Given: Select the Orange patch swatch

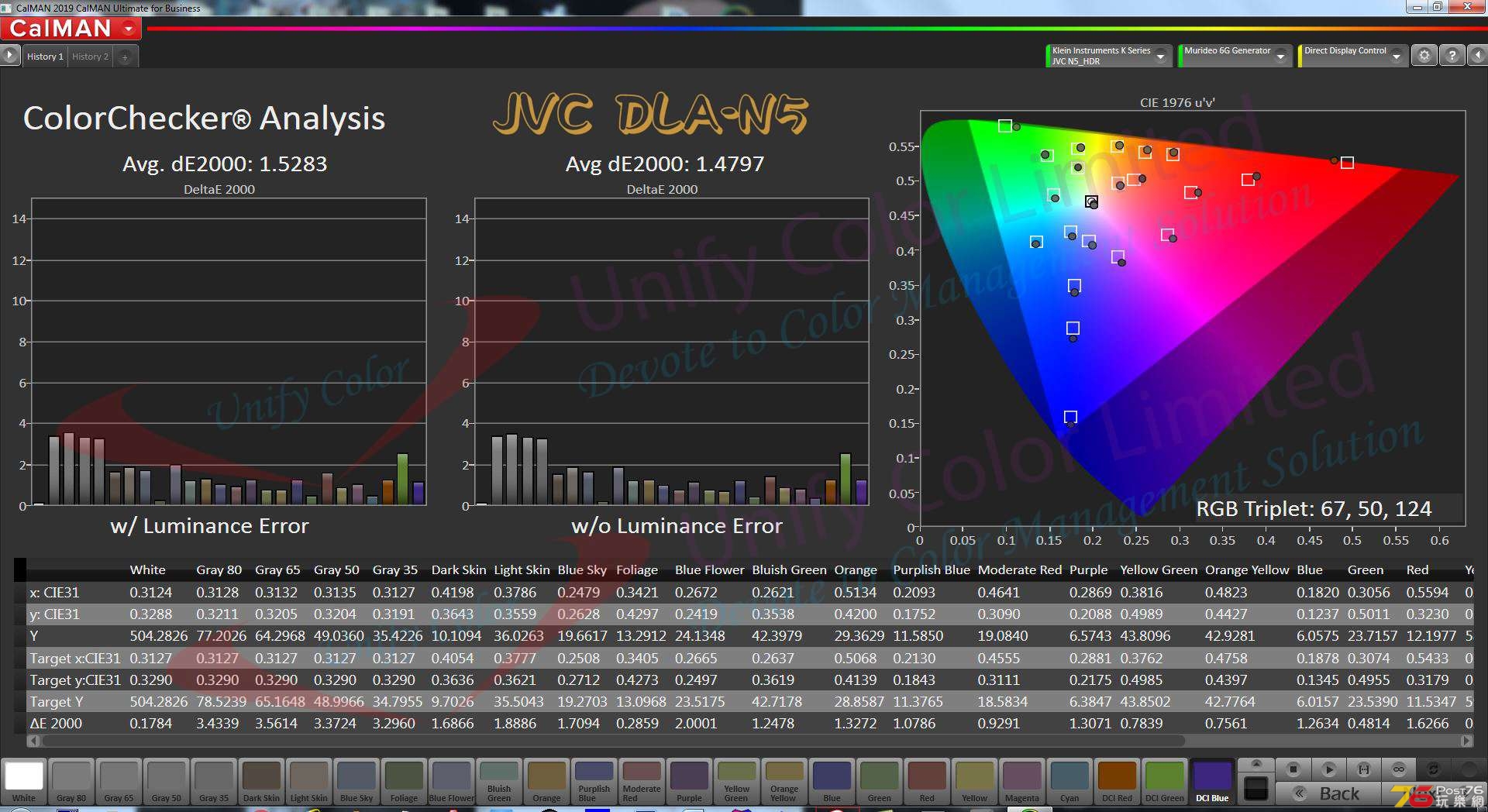Looking at the screenshot, I should tap(546, 781).
